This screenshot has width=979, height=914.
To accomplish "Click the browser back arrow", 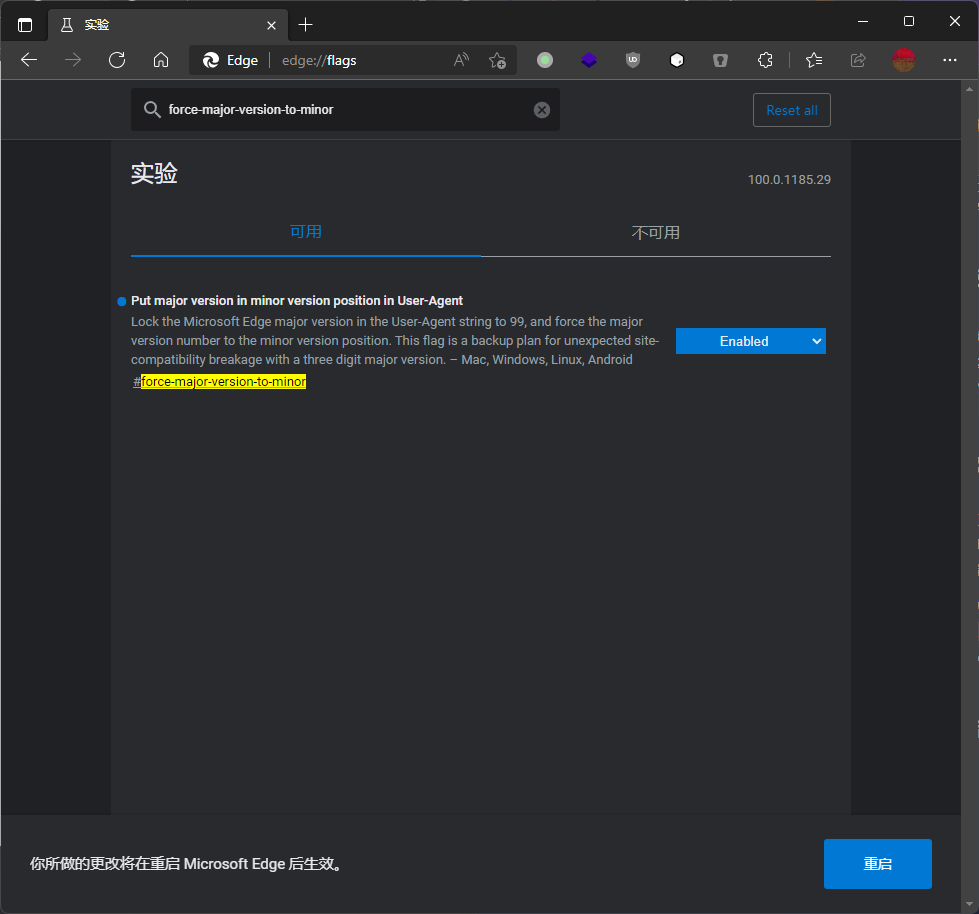I will click(x=29, y=60).
